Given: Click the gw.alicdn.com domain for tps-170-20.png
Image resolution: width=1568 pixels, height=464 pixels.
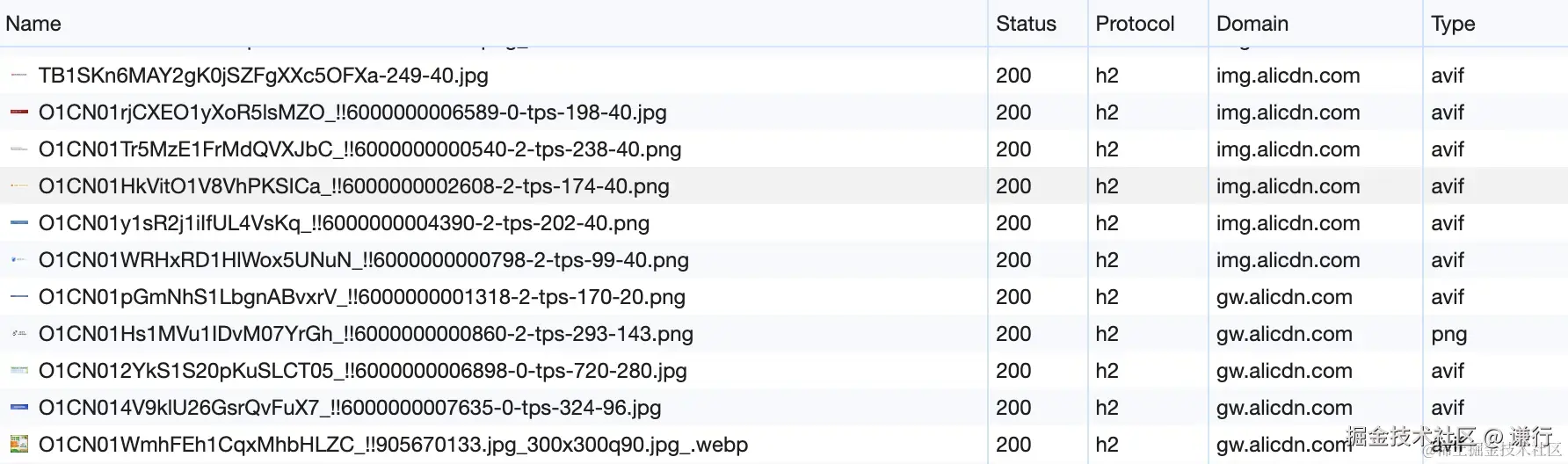Looking at the screenshot, I should 1283,297.
